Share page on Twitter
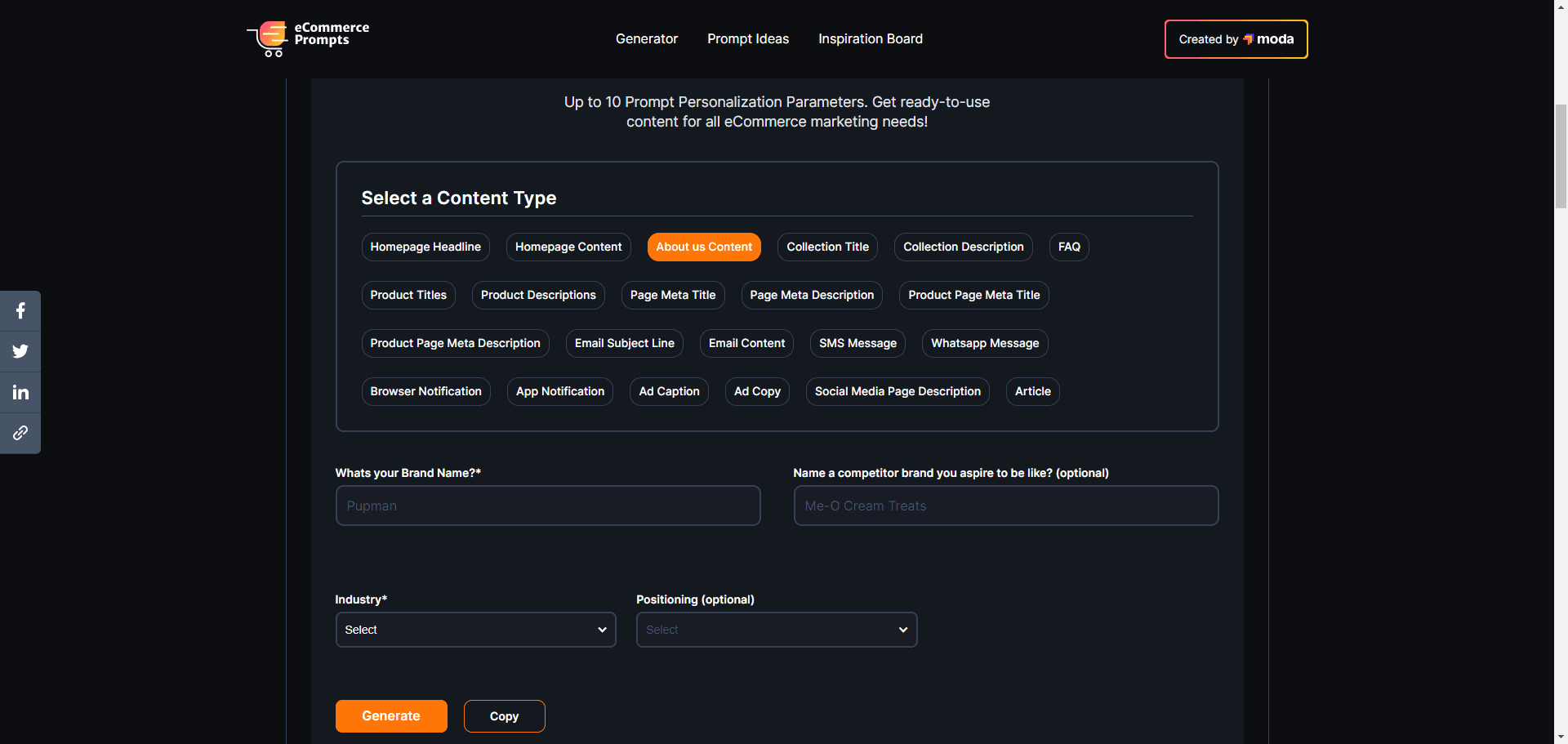This screenshot has height=744, width=1568. (20, 352)
